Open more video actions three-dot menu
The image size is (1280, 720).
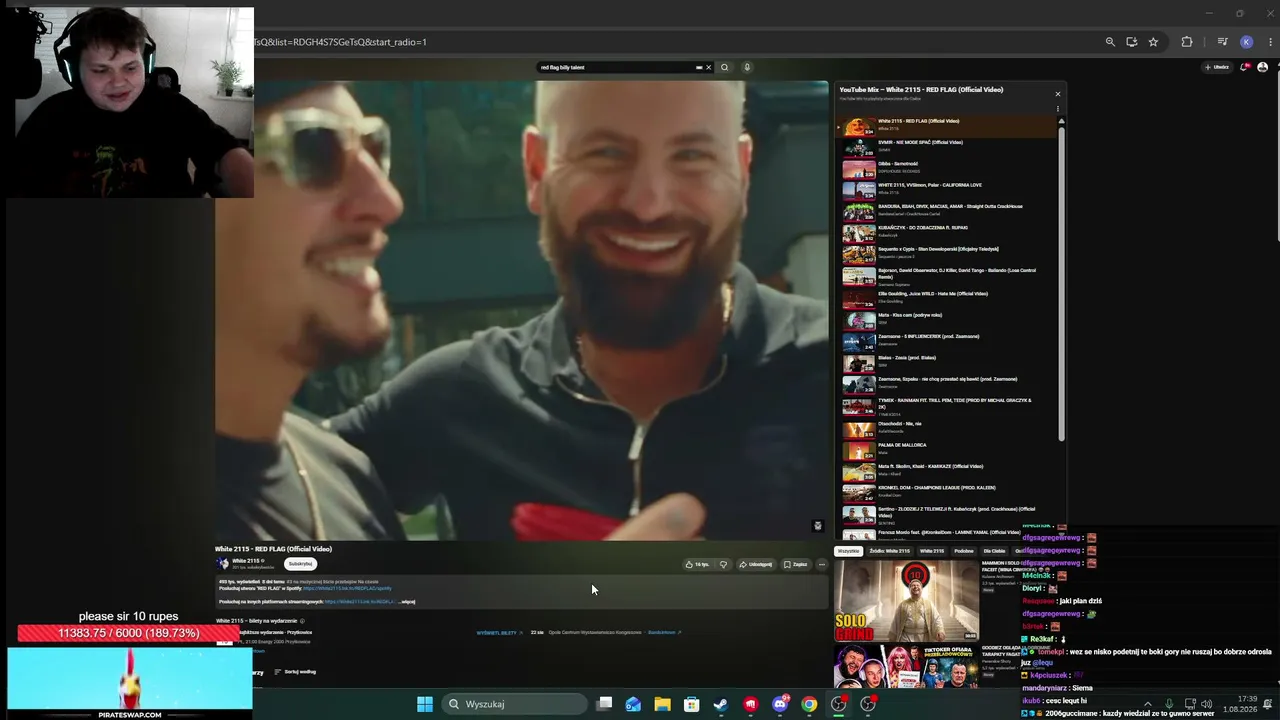tap(822, 564)
